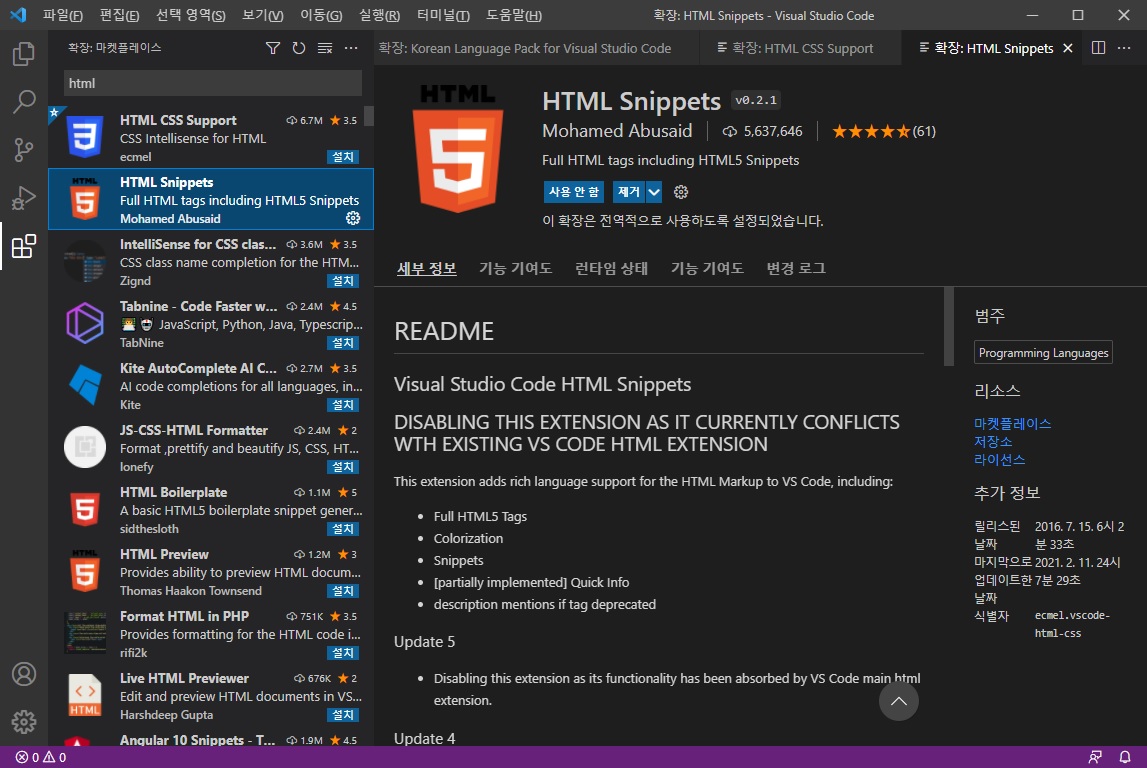
Task: Click the VS Code logo icon
Action: tap(18, 15)
